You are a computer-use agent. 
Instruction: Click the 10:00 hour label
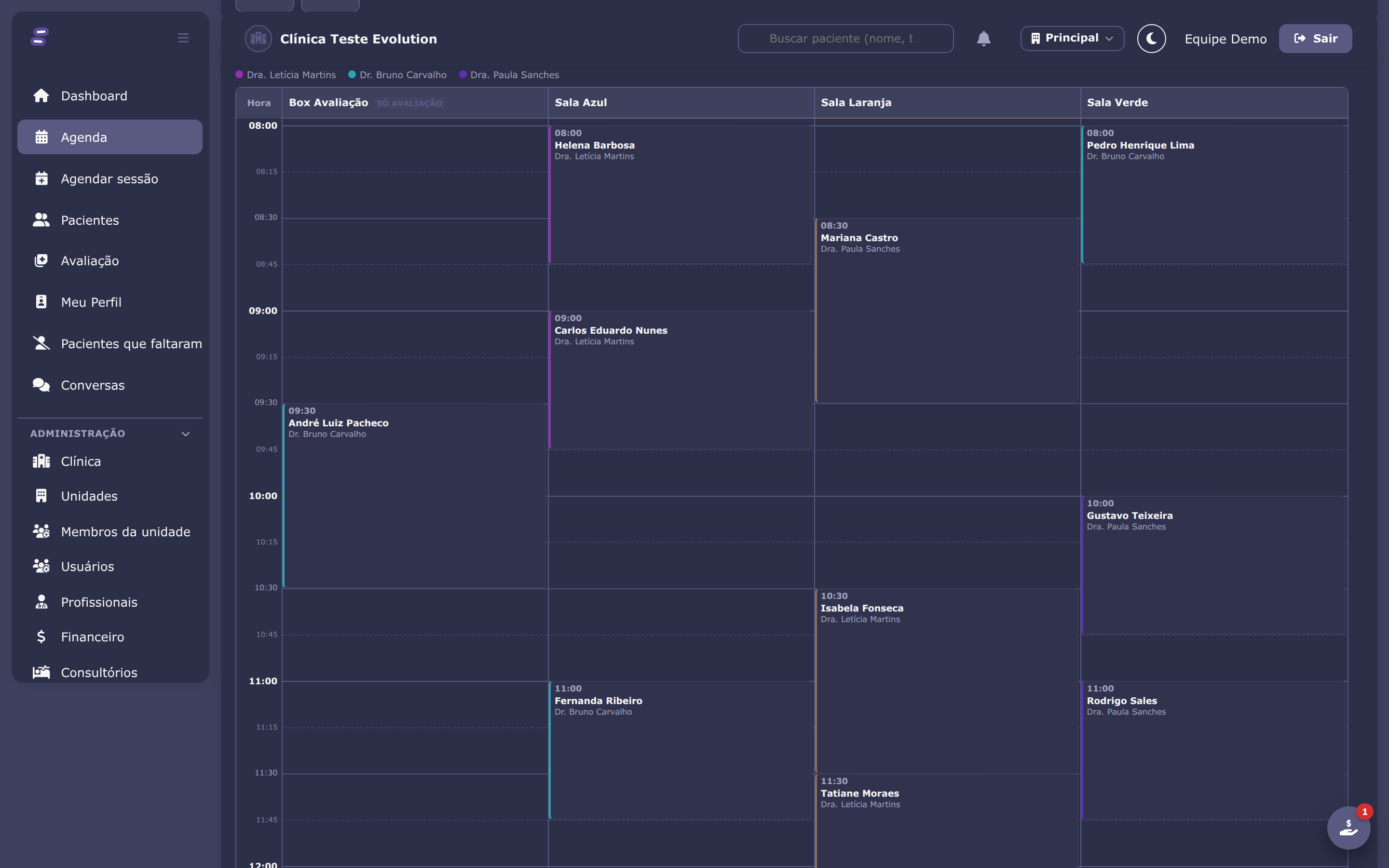tap(263, 495)
